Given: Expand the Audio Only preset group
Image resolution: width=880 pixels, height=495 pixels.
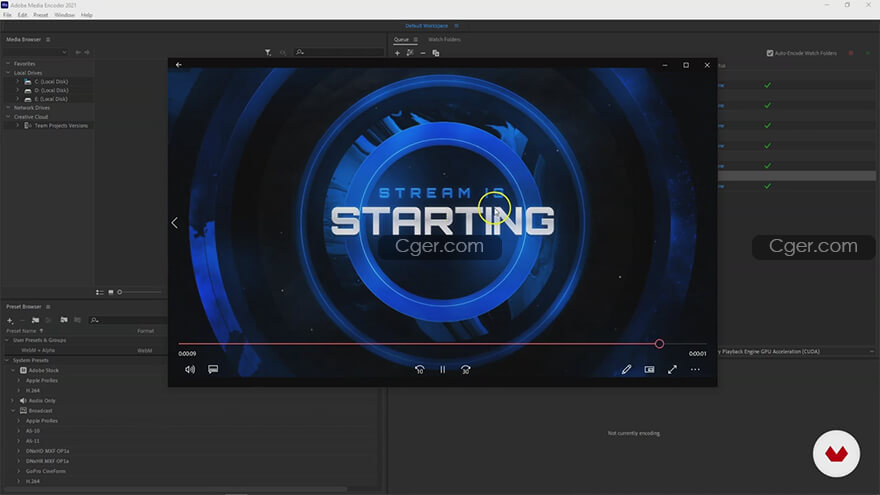Looking at the screenshot, I should pos(13,400).
